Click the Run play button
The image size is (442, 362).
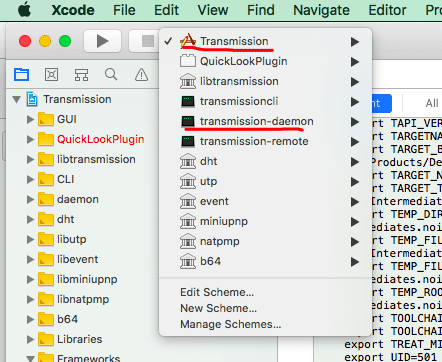point(102,41)
